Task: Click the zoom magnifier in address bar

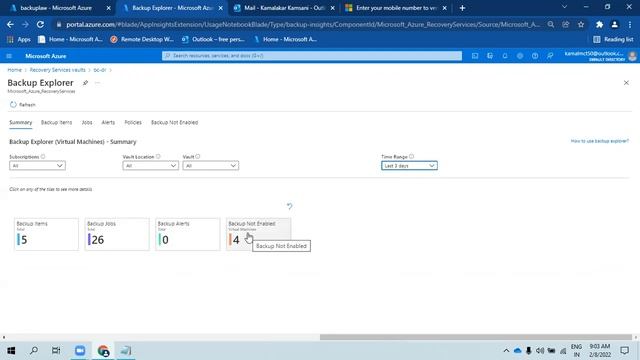Action: pos(551,24)
